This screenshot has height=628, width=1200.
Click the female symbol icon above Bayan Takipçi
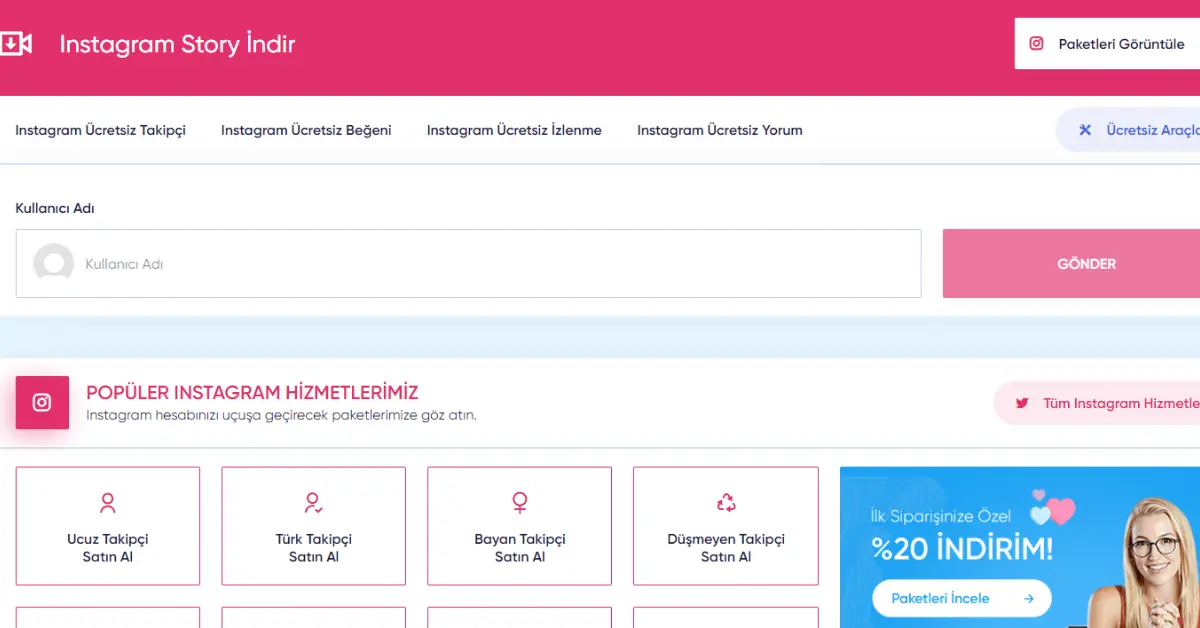tap(519, 502)
